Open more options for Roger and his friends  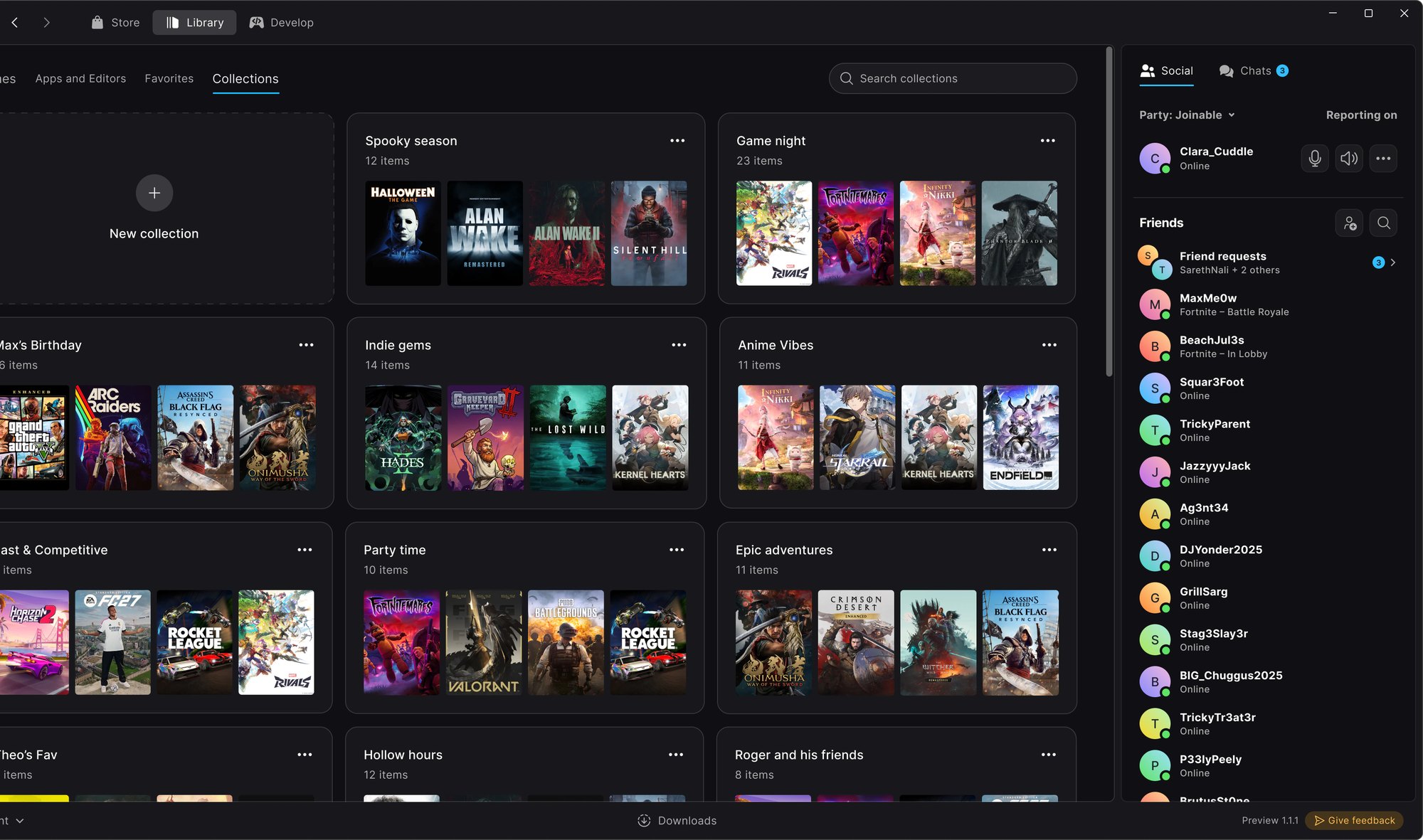point(1049,755)
